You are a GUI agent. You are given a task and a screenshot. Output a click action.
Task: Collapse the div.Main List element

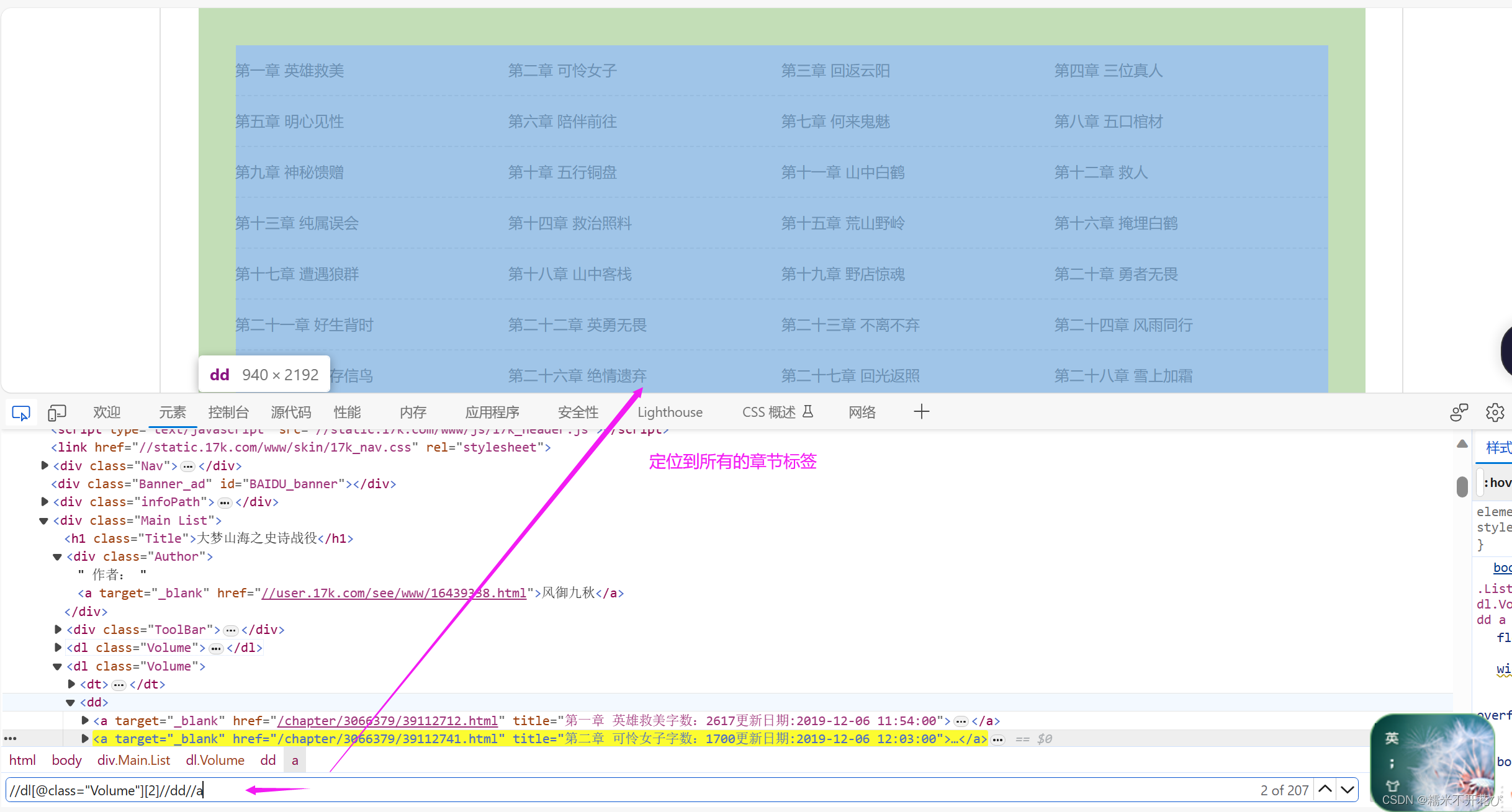coord(43,520)
